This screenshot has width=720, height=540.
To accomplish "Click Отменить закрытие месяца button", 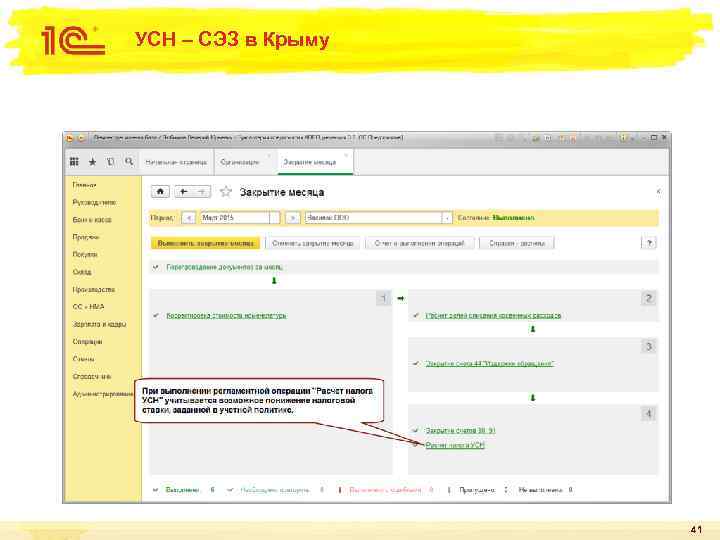I will [313, 243].
